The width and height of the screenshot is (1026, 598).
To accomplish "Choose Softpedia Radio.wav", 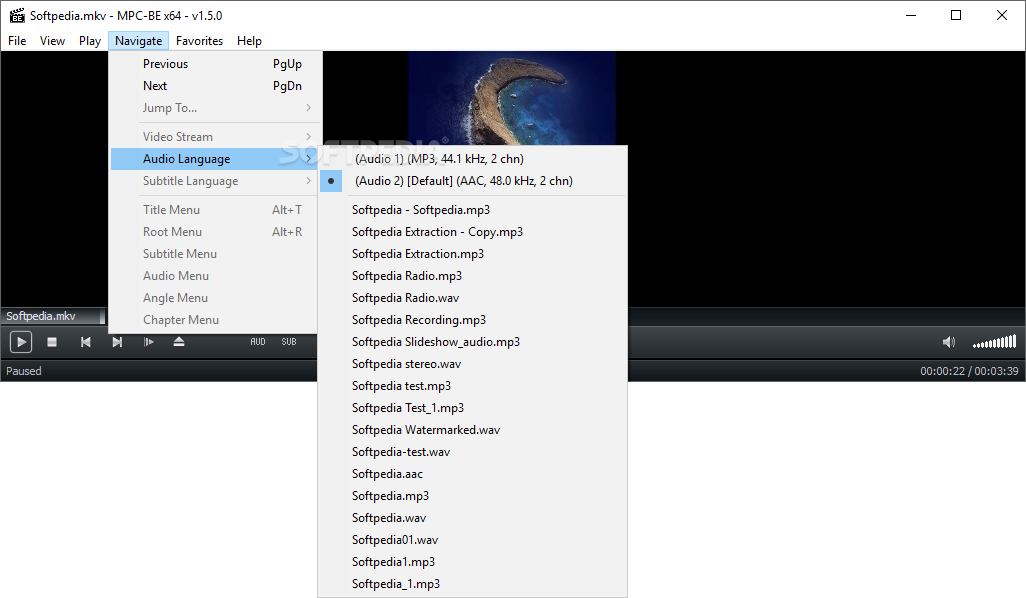I will tap(472, 298).
